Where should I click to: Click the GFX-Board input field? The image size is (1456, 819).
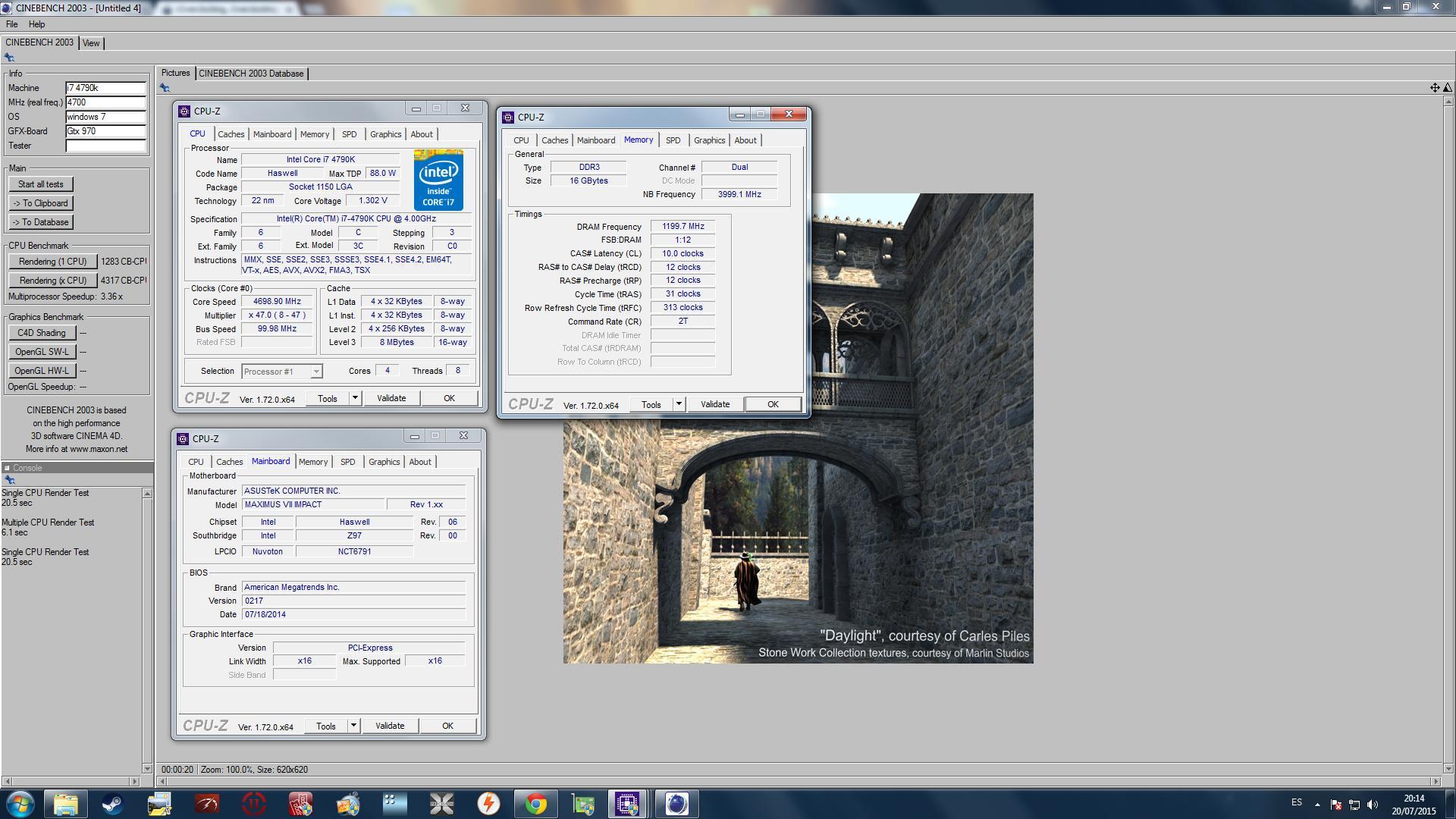point(105,131)
